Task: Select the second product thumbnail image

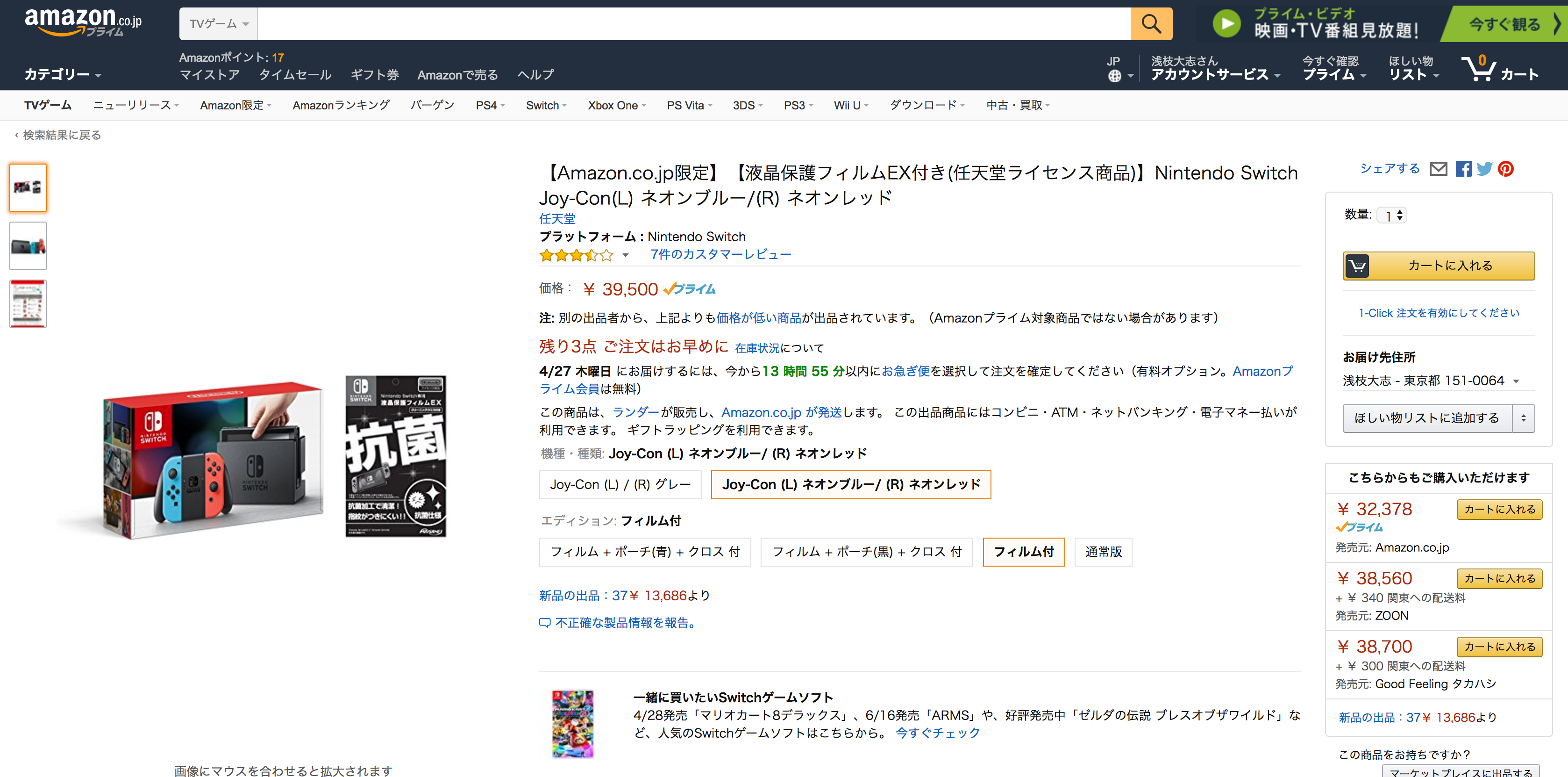Action: pyautogui.click(x=28, y=246)
